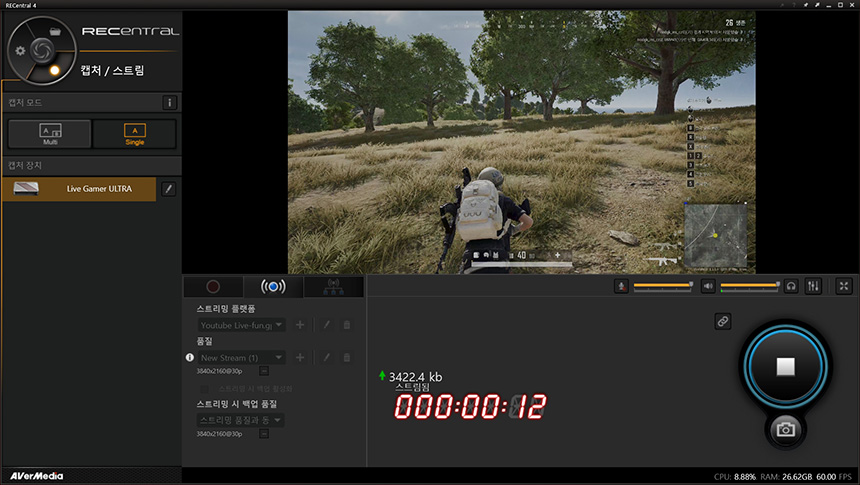Screen dimensions: 860x485
Task: Delete the selected streaming platform
Action: pyautogui.click(x=347, y=325)
